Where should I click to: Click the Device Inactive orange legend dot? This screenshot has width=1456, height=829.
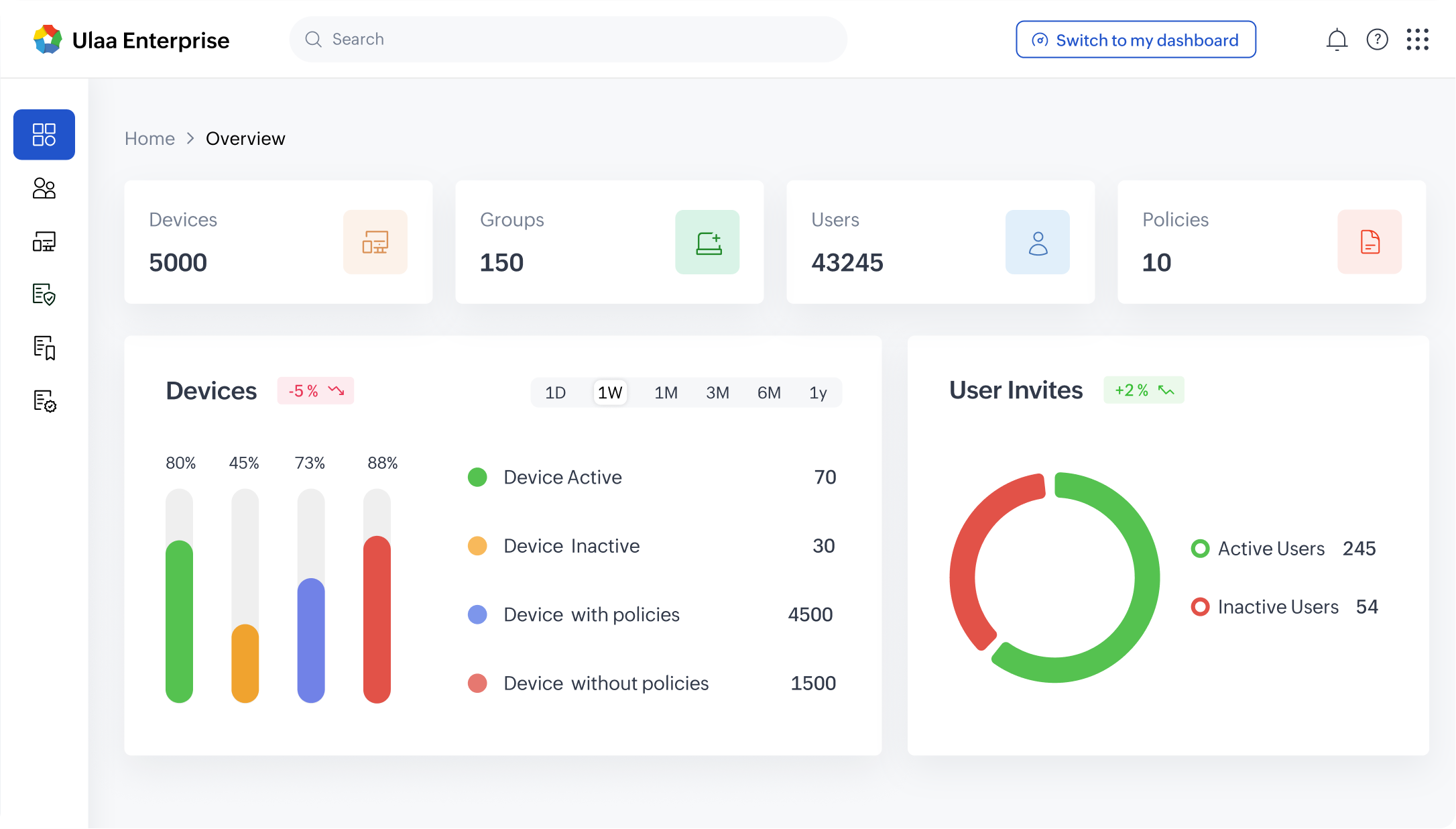pos(477,546)
